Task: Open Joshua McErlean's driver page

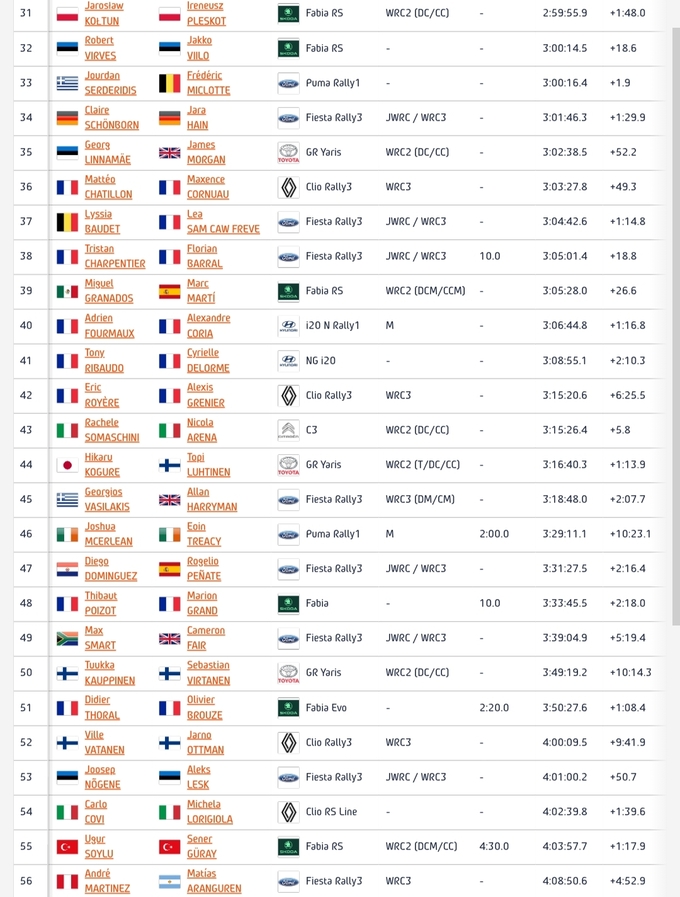Action: 109,534
